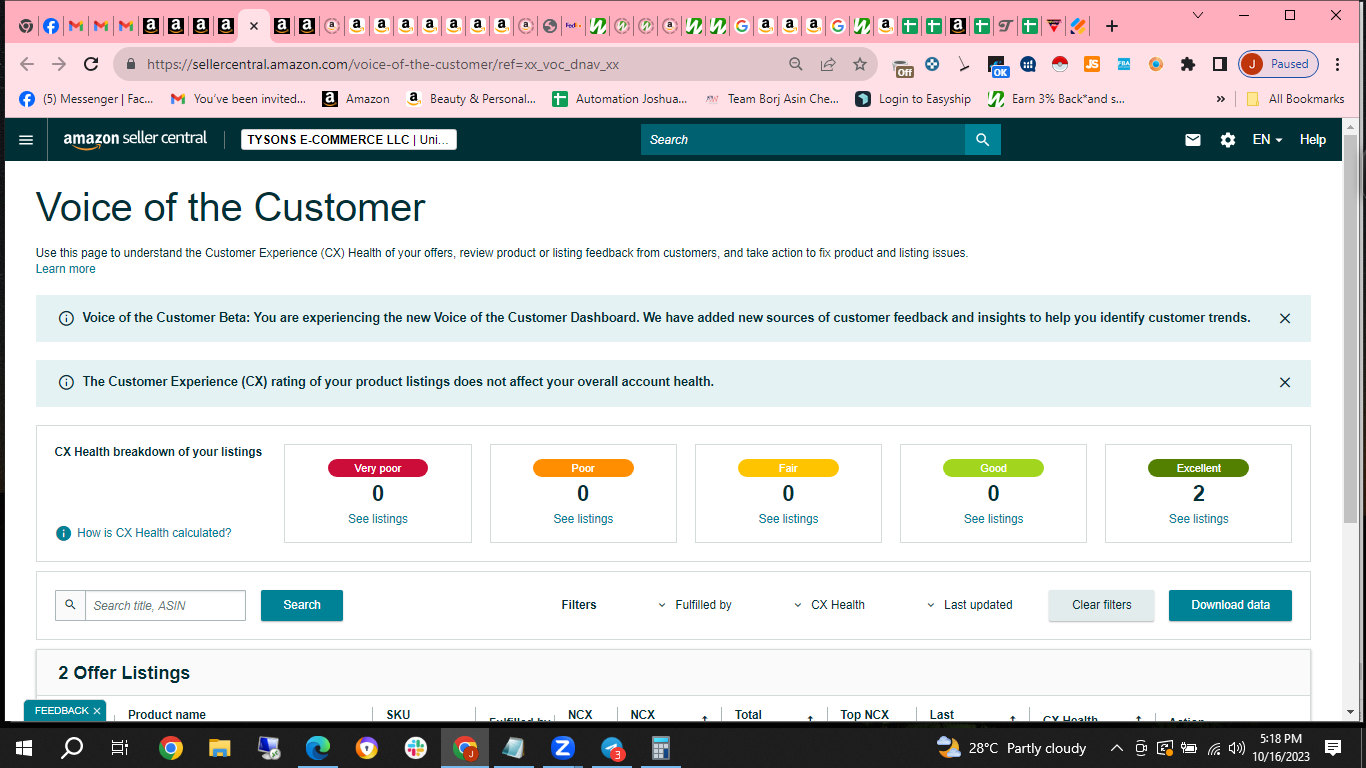
Task: Click the browser address bar URL
Action: coord(383,64)
